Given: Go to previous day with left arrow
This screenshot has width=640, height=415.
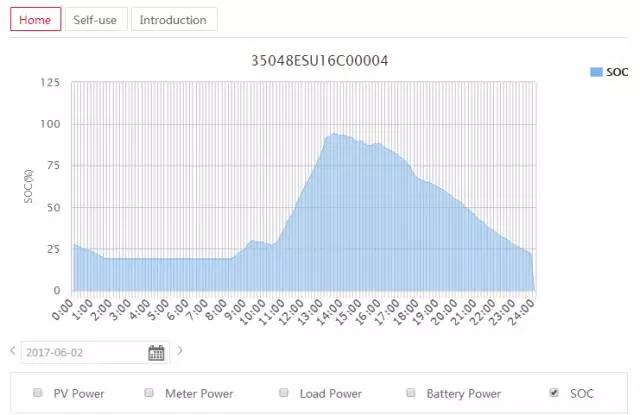Looking at the screenshot, I should coord(12,351).
